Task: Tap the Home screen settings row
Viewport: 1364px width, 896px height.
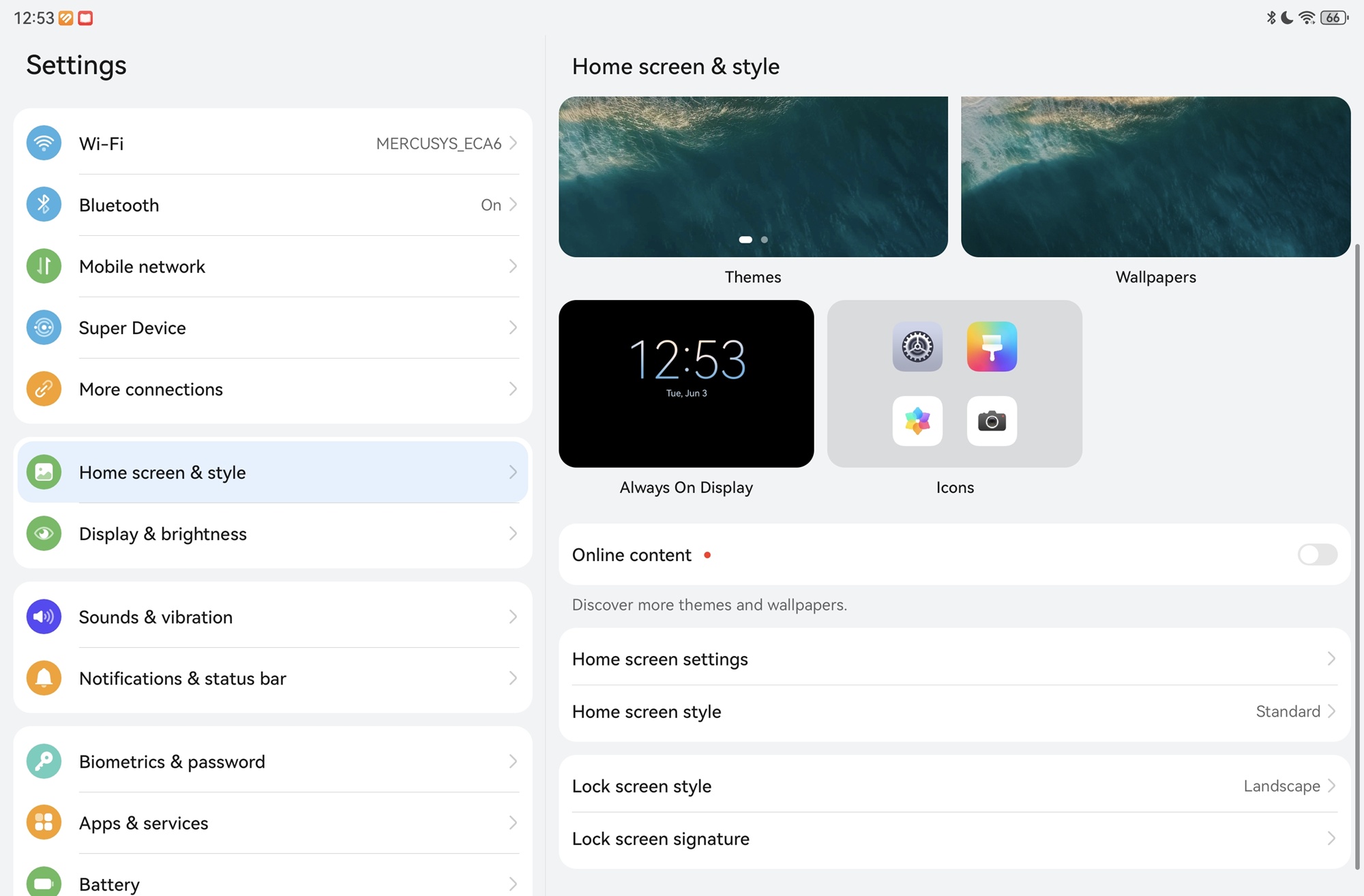Action: click(955, 659)
